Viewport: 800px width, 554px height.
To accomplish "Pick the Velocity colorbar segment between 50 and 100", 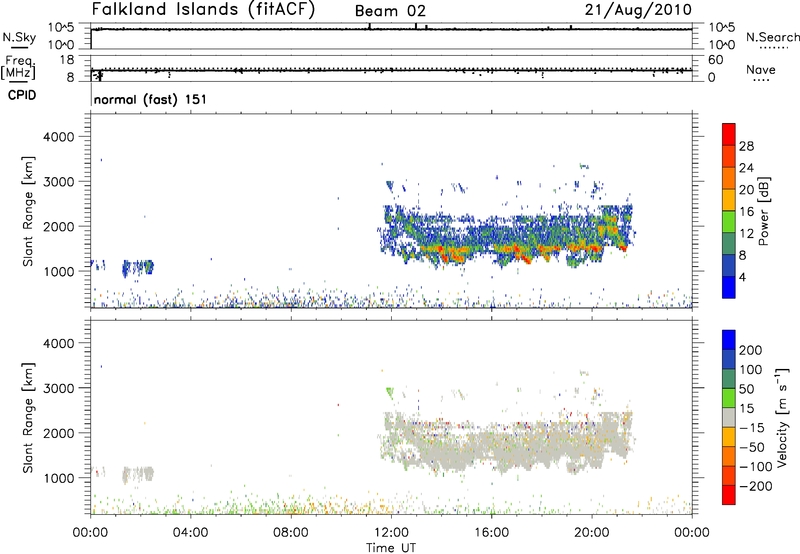I will (x=729, y=379).
